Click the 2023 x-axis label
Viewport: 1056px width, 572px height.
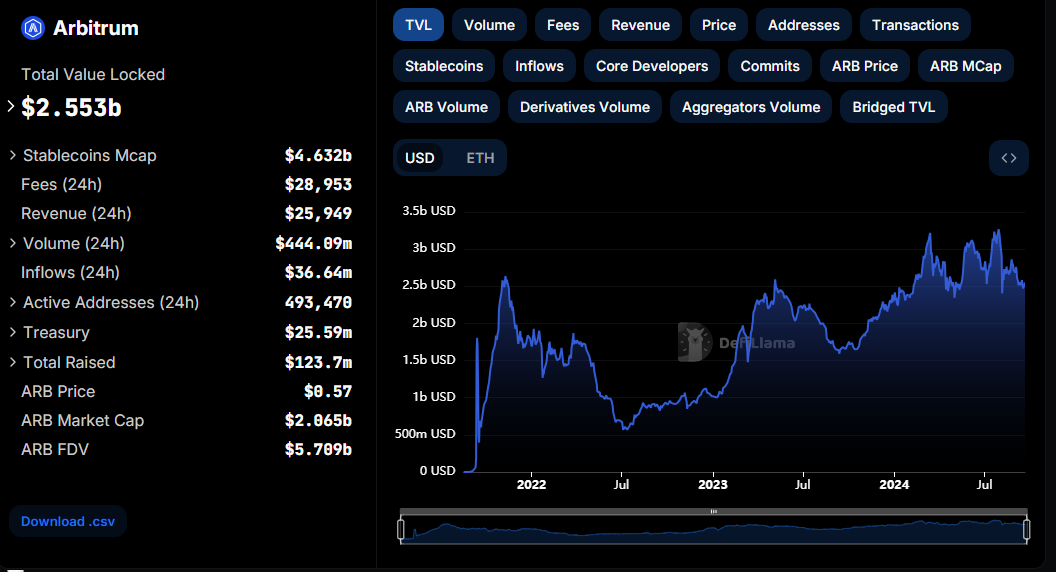click(x=713, y=484)
